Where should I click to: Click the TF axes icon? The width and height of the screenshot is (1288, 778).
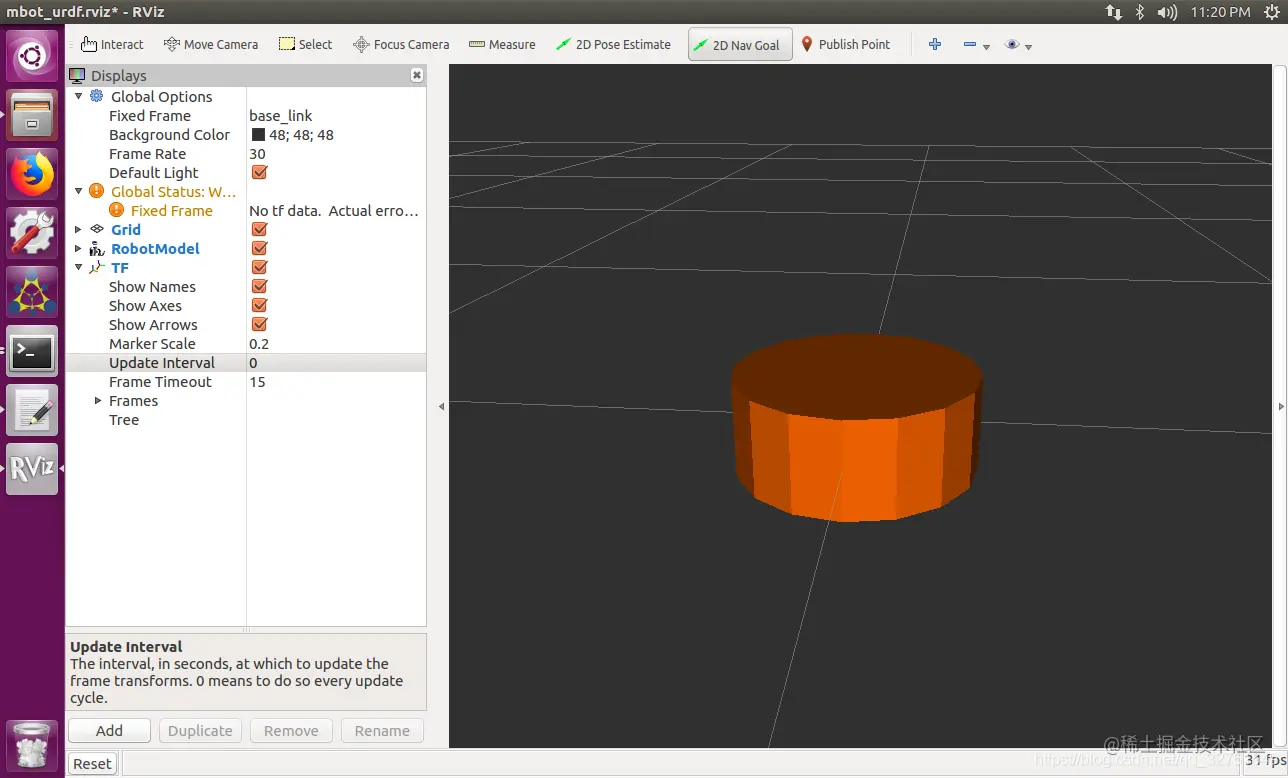[97, 267]
